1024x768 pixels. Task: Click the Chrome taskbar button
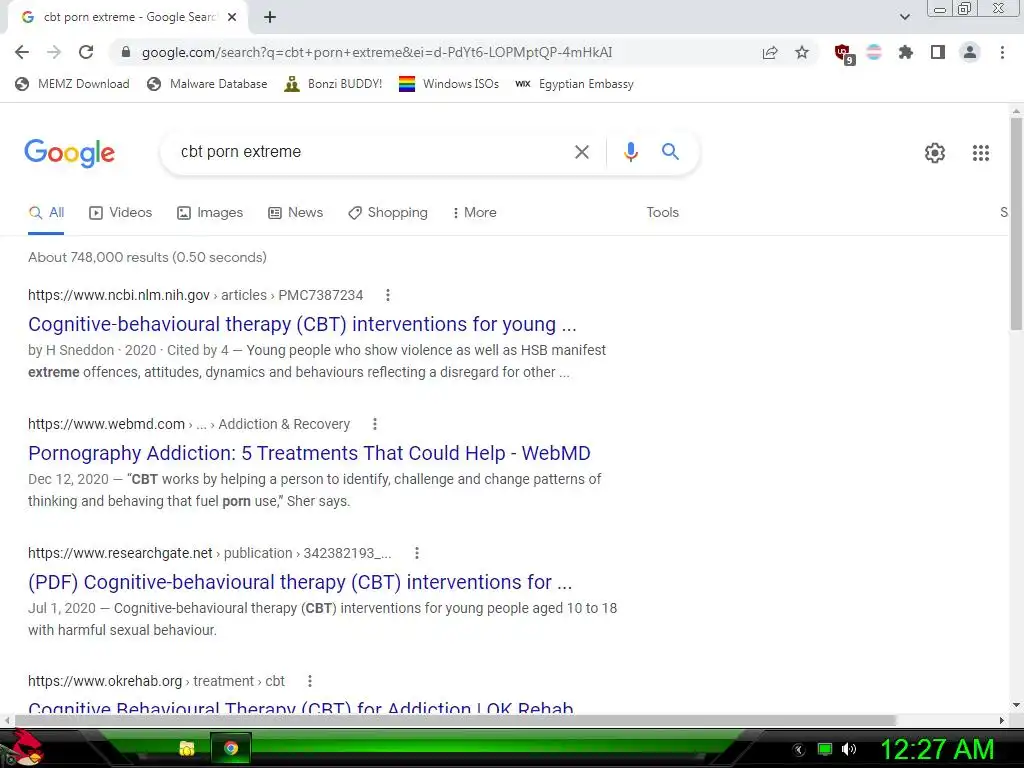click(x=231, y=748)
